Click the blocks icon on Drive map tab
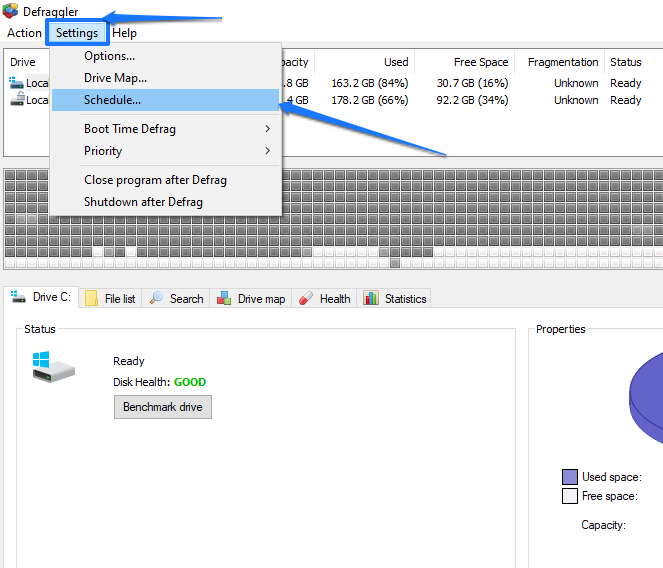The width and height of the screenshot is (663, 568). click(x=224, y=298)
